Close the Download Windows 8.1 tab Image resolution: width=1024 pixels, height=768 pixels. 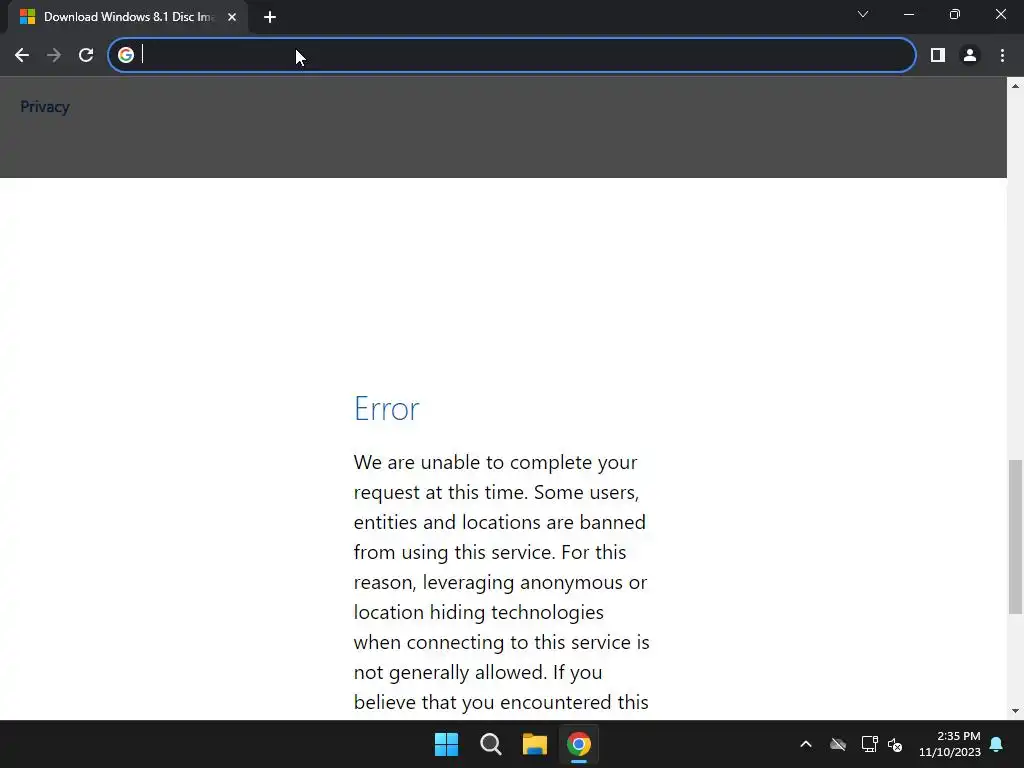point(232,17)
